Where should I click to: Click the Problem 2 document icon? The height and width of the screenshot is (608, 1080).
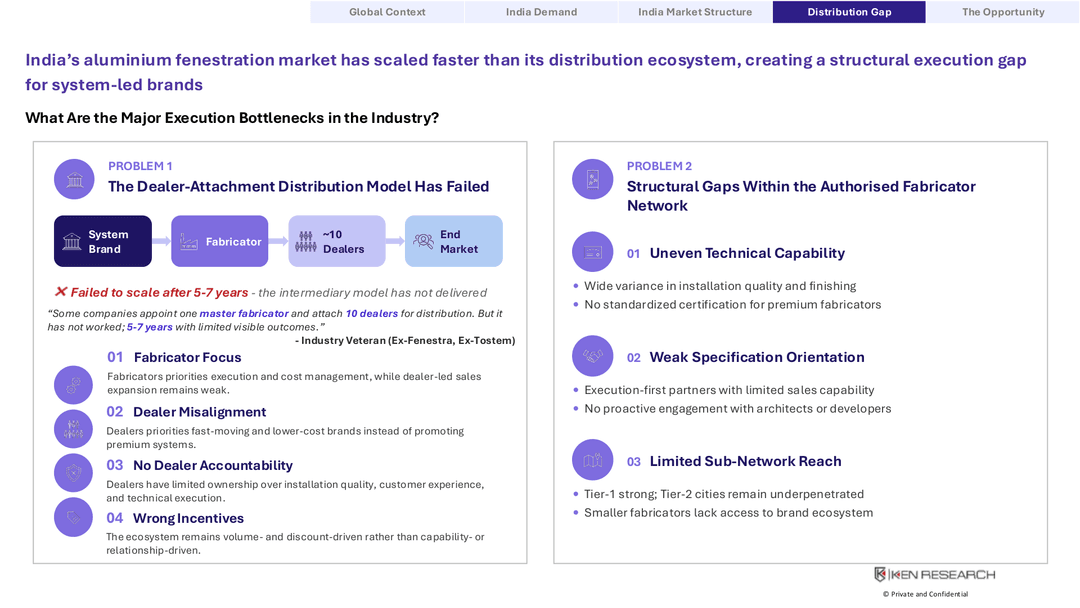point(592,179)
